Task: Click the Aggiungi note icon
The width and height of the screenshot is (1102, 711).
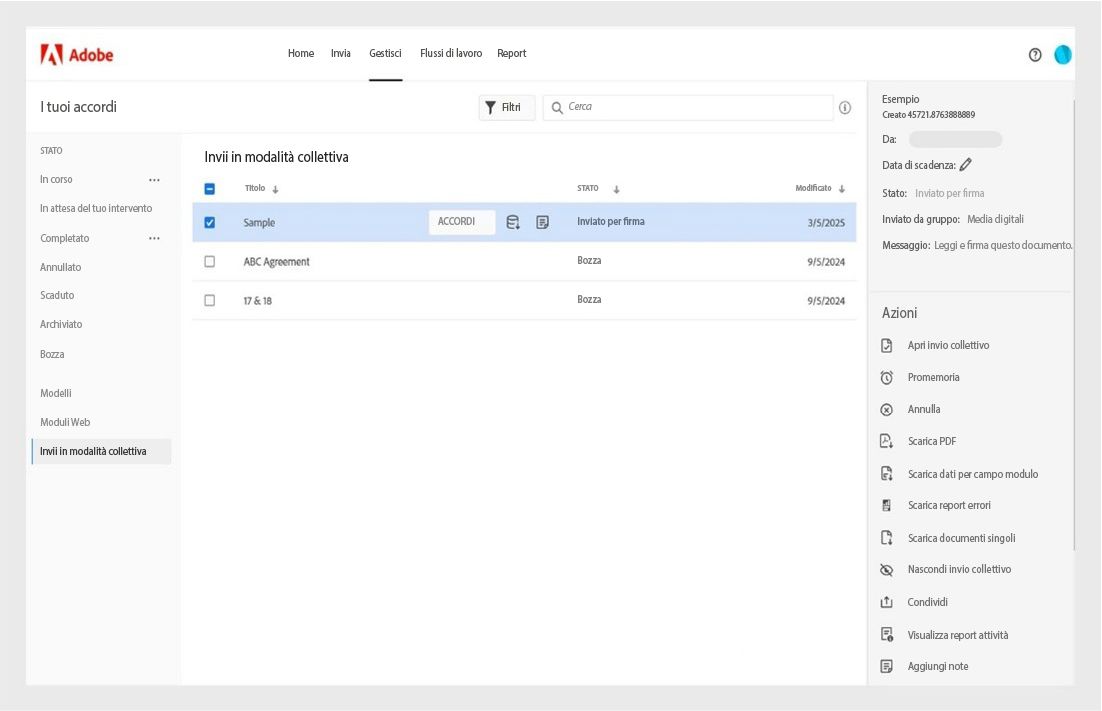Action: (x=886, y=665)
